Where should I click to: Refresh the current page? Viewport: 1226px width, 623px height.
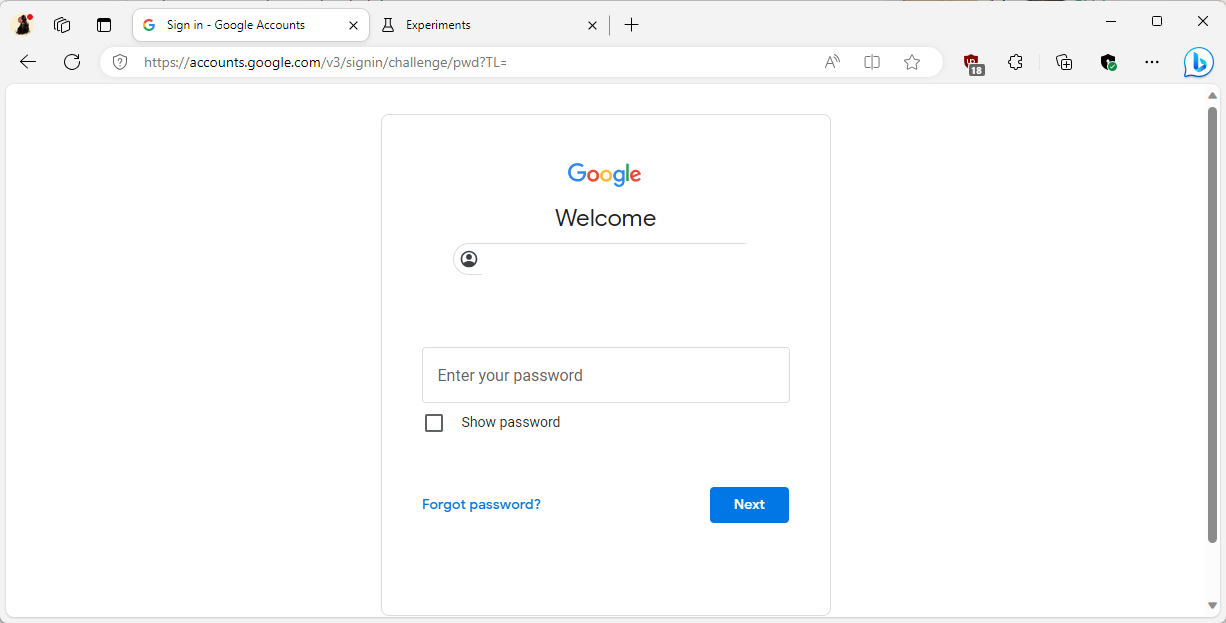click(x=72, y=62)
